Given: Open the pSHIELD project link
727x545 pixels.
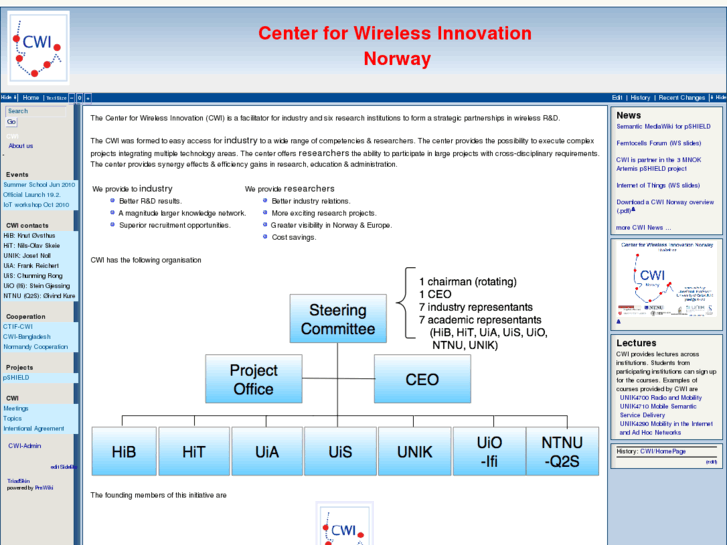Looking at the screenshot, I should pos(16,378).
